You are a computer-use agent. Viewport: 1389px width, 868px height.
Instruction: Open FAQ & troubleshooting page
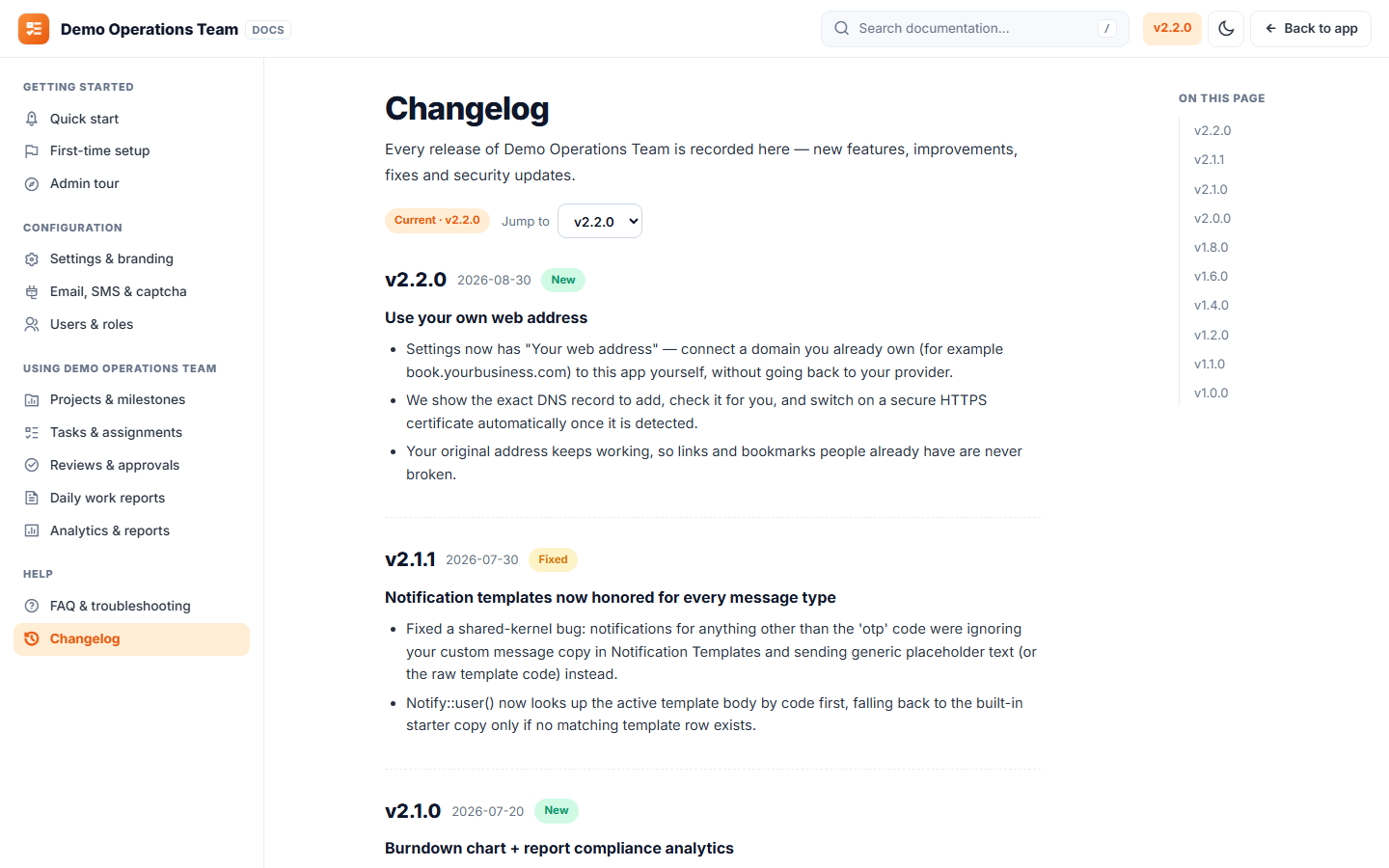pyautogui.click(x=132, y=607)
